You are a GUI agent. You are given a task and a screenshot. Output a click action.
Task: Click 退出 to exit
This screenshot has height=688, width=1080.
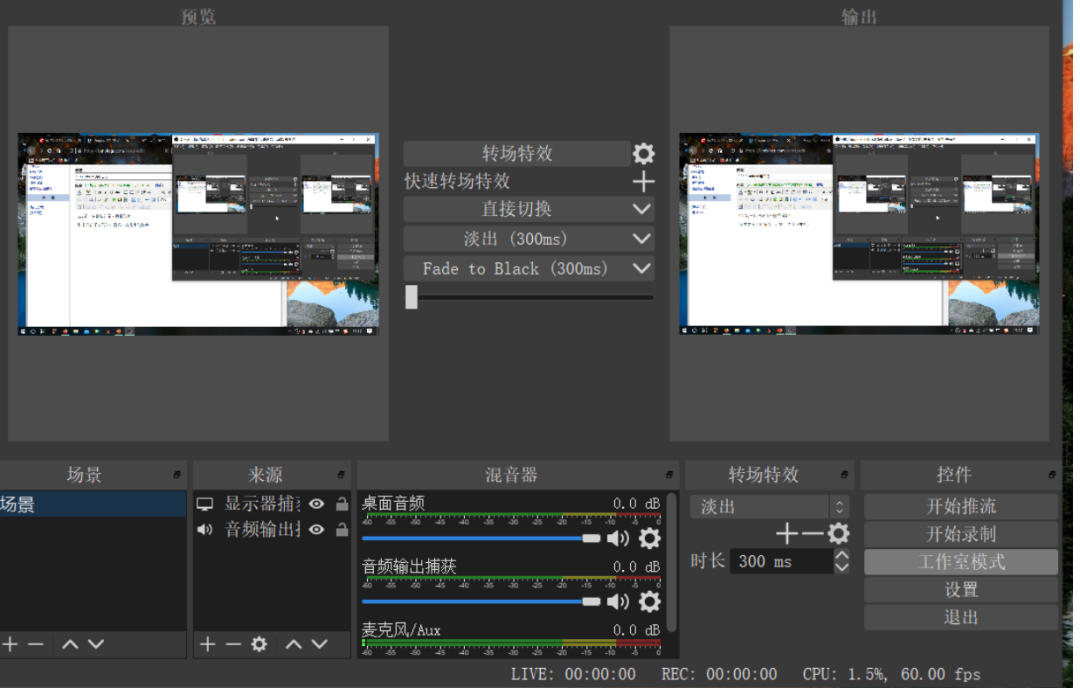(x=961, y=617)
